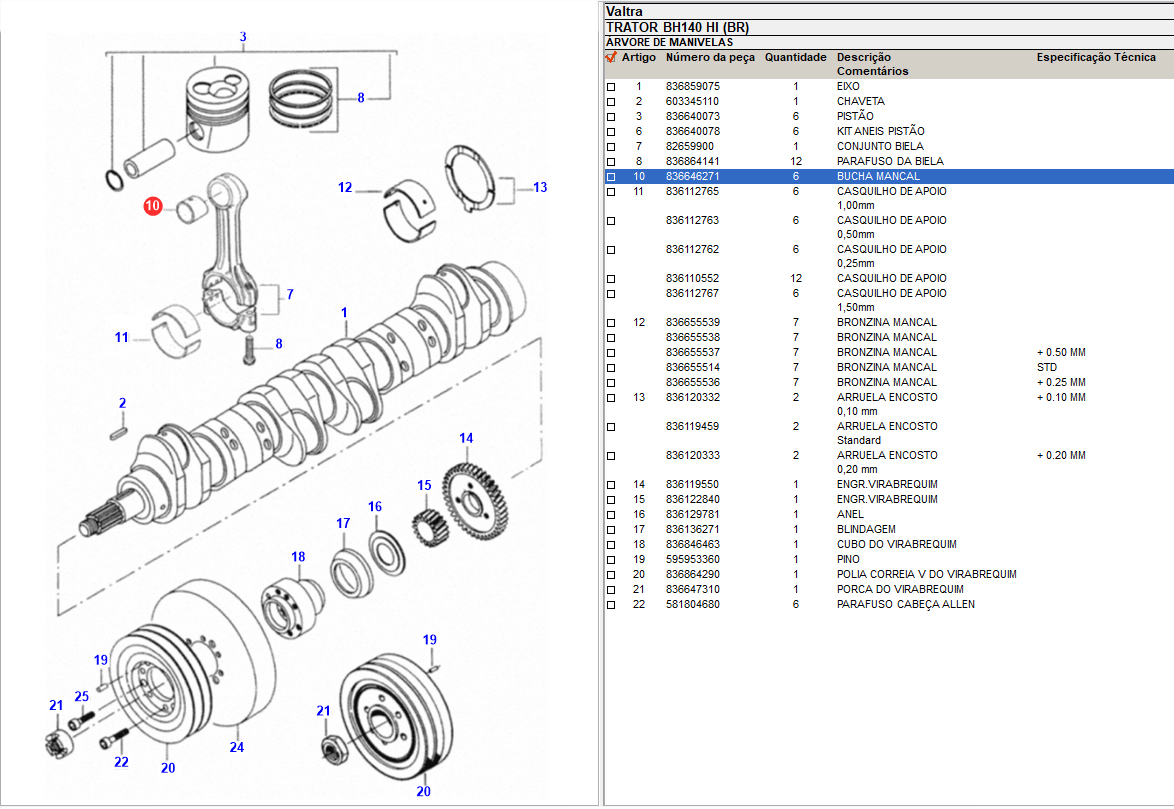Select callout number 13 beside thrust washer
The image size is (1174, 809).
tap(540, 187)
